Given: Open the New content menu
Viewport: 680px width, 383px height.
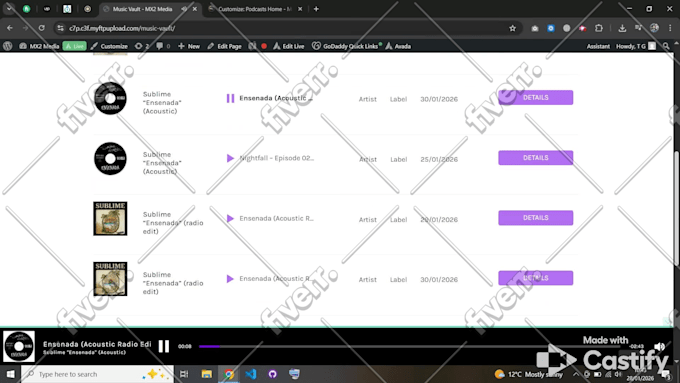Looking at the screenshot, I should click(x=189, y=46).
